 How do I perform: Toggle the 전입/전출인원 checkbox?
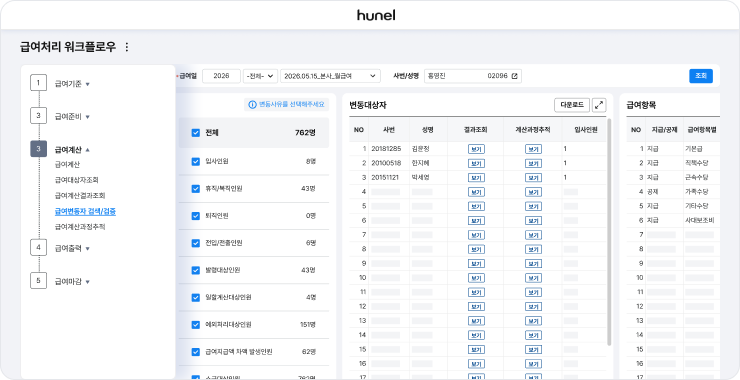coord(196,243)
